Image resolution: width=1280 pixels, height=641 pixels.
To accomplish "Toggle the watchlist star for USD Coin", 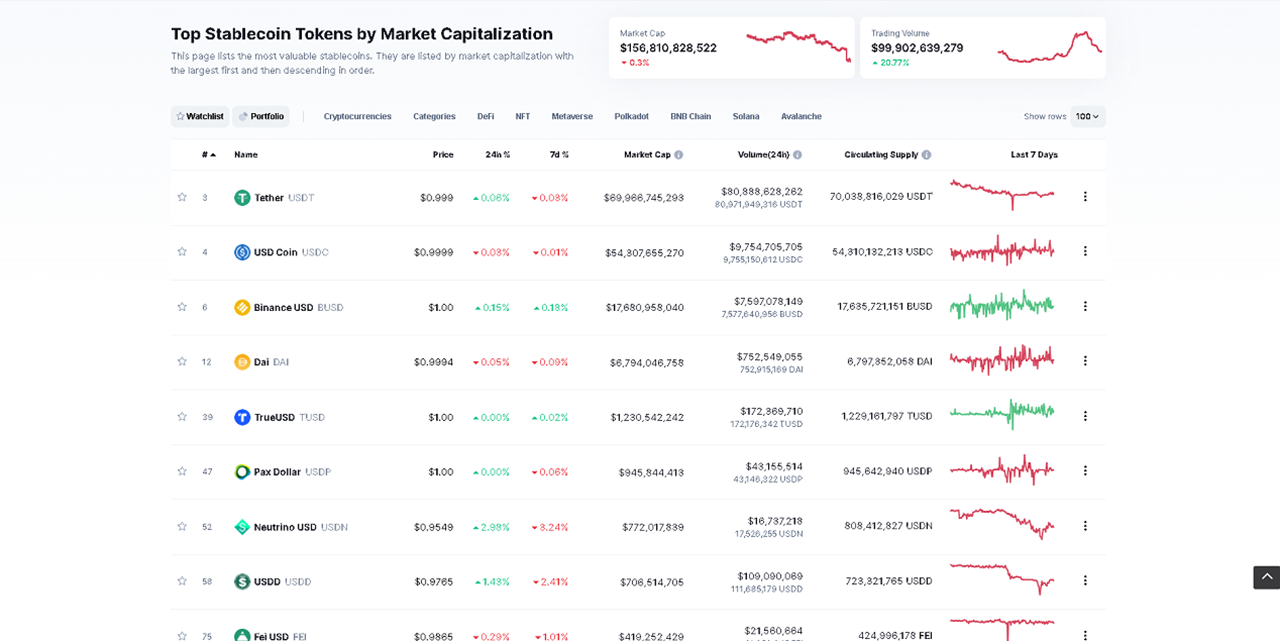I will pyautogui.click(x=182, y=252).
